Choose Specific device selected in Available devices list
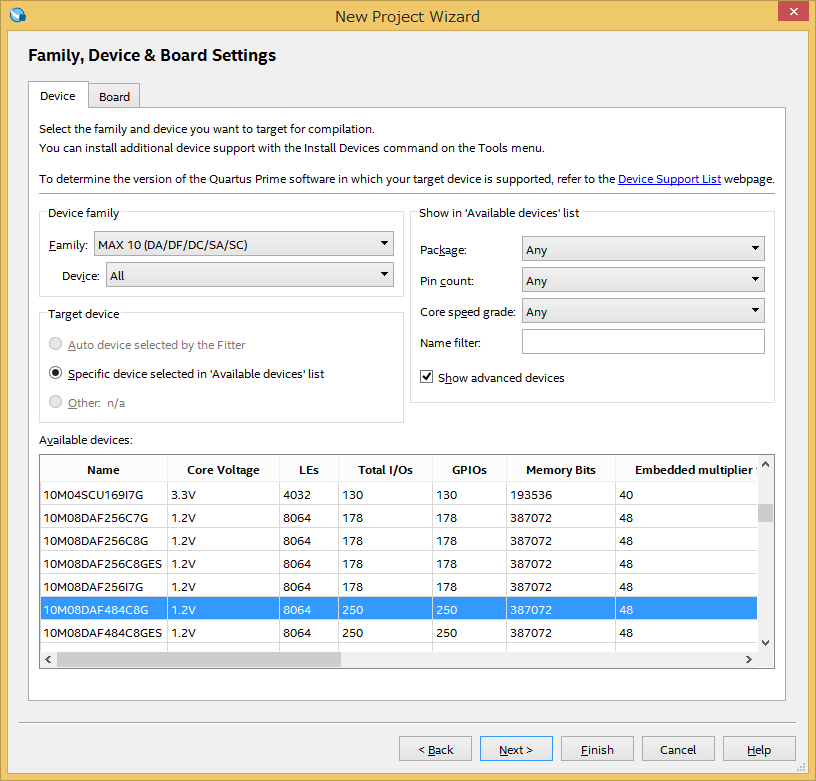Screen dimensions: 816x781 coord(55,373)
